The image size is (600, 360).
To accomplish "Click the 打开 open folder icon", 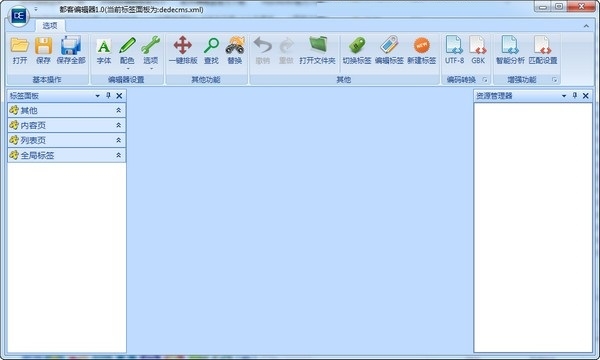I will click(20, 46).
